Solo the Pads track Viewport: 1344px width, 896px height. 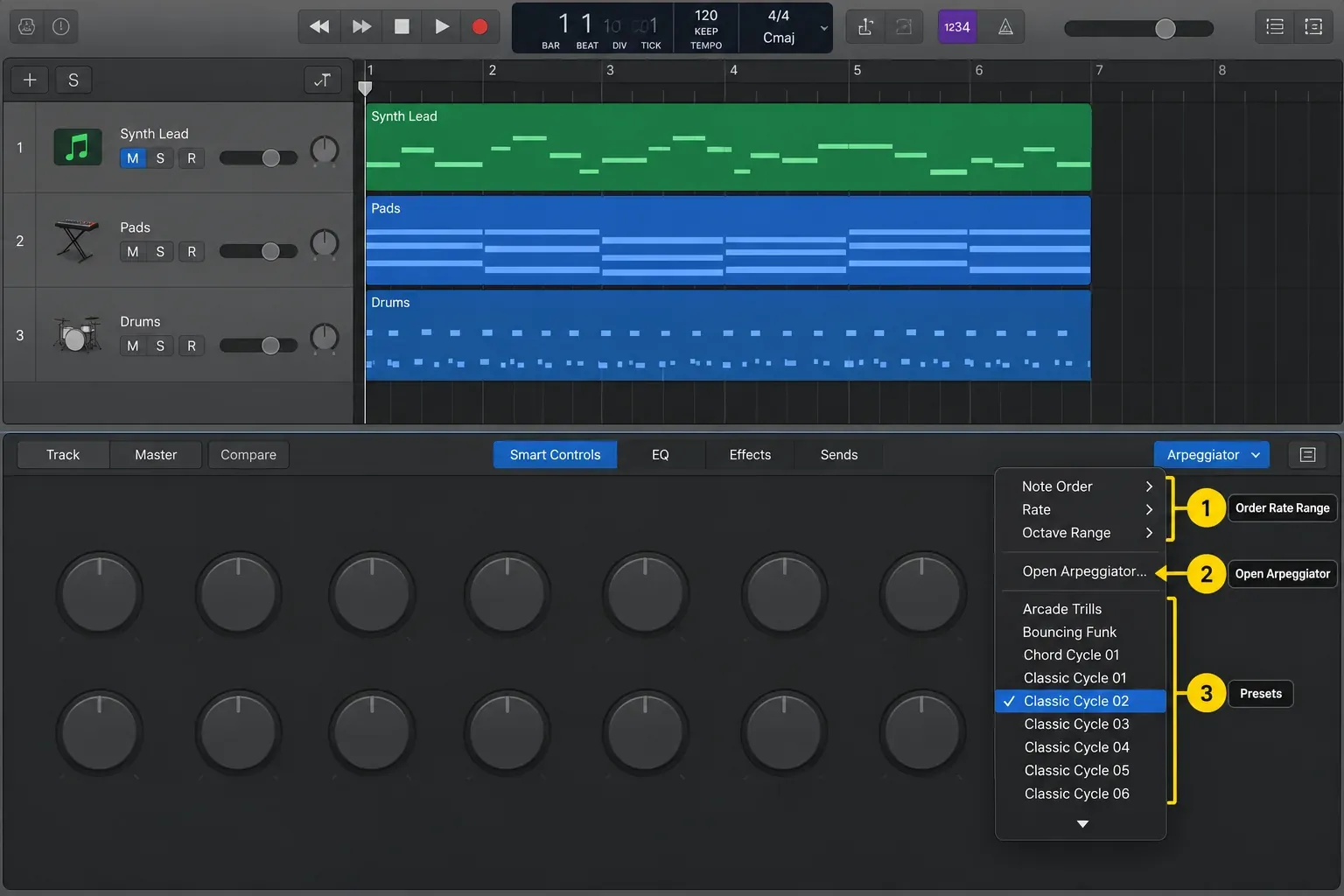point(160,252)
